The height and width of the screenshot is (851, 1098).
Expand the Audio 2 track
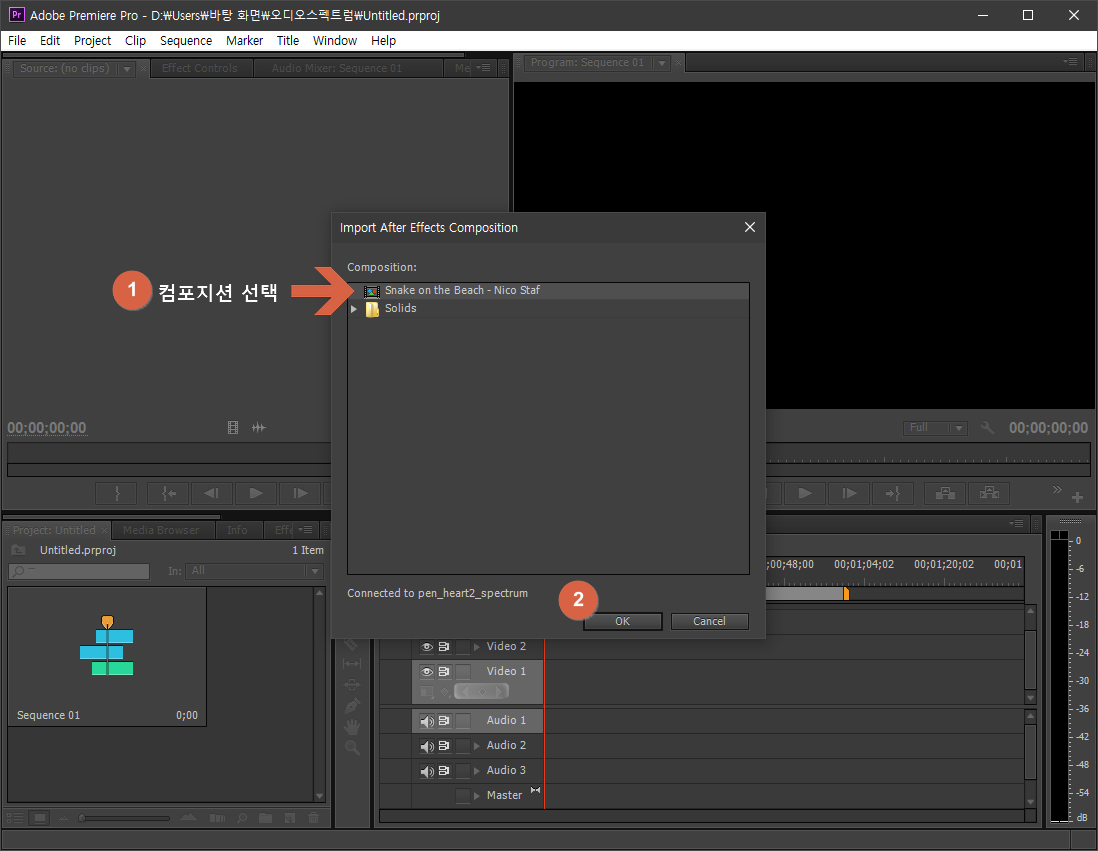point(477,746)
